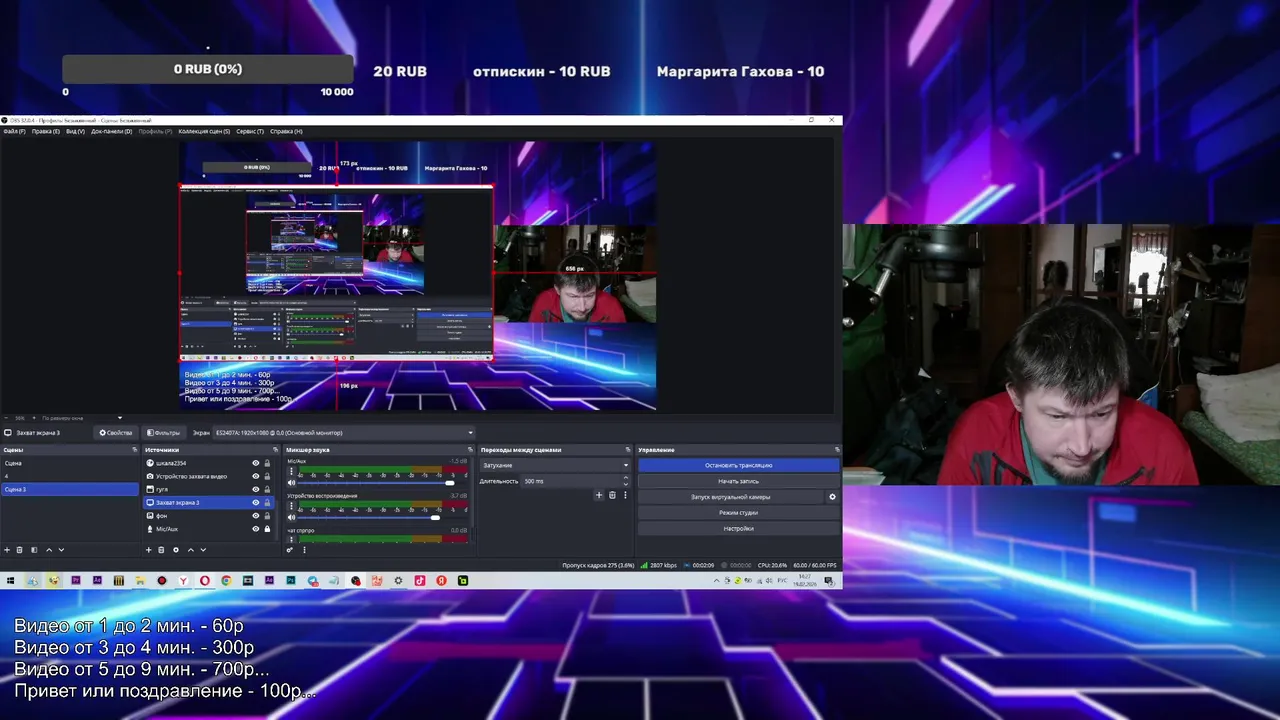
Task: Remove selected source with trash icon
Action: coord(161,550)
